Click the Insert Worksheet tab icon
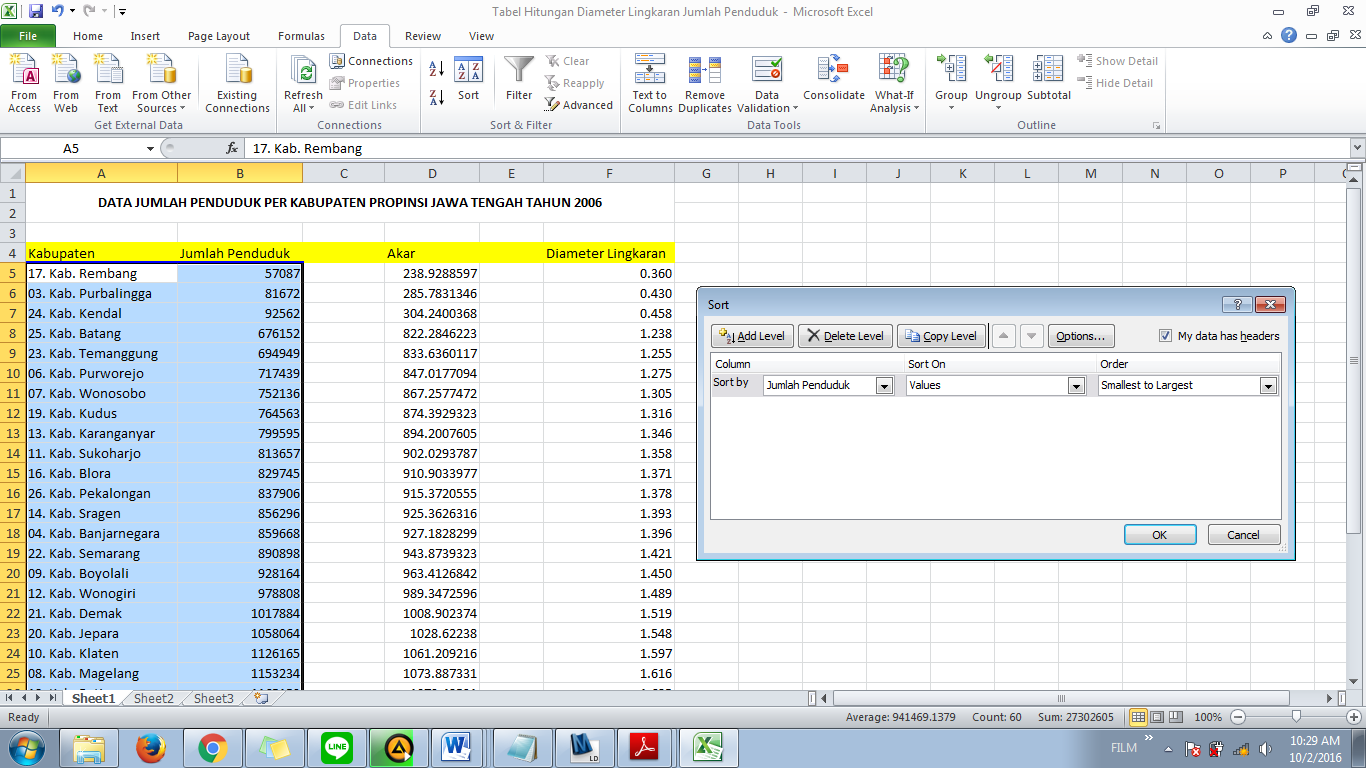 [261, 699]
